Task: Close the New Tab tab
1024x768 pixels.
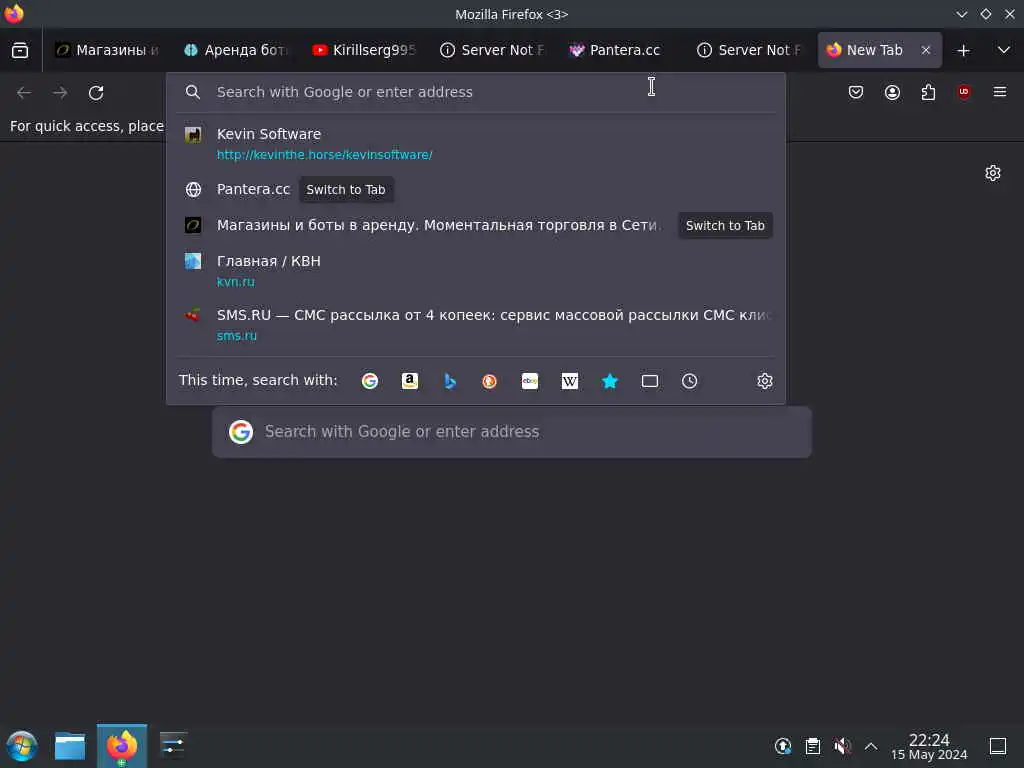Action: point(925,50)
